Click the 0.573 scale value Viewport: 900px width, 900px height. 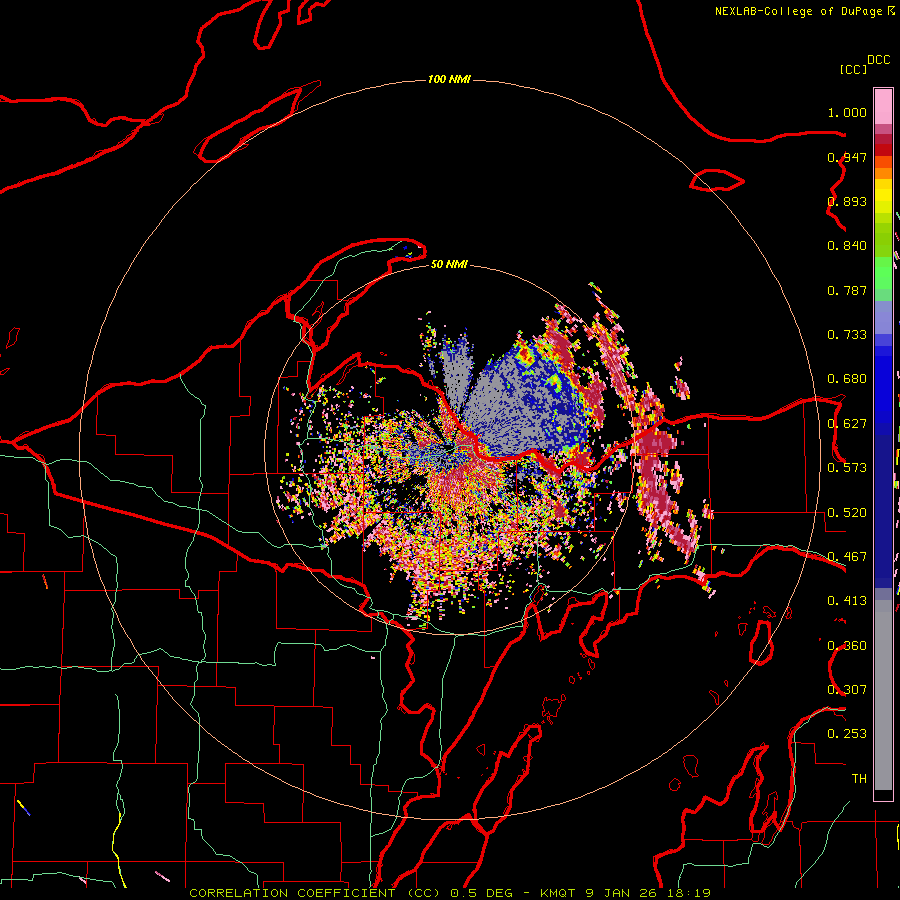847,468
